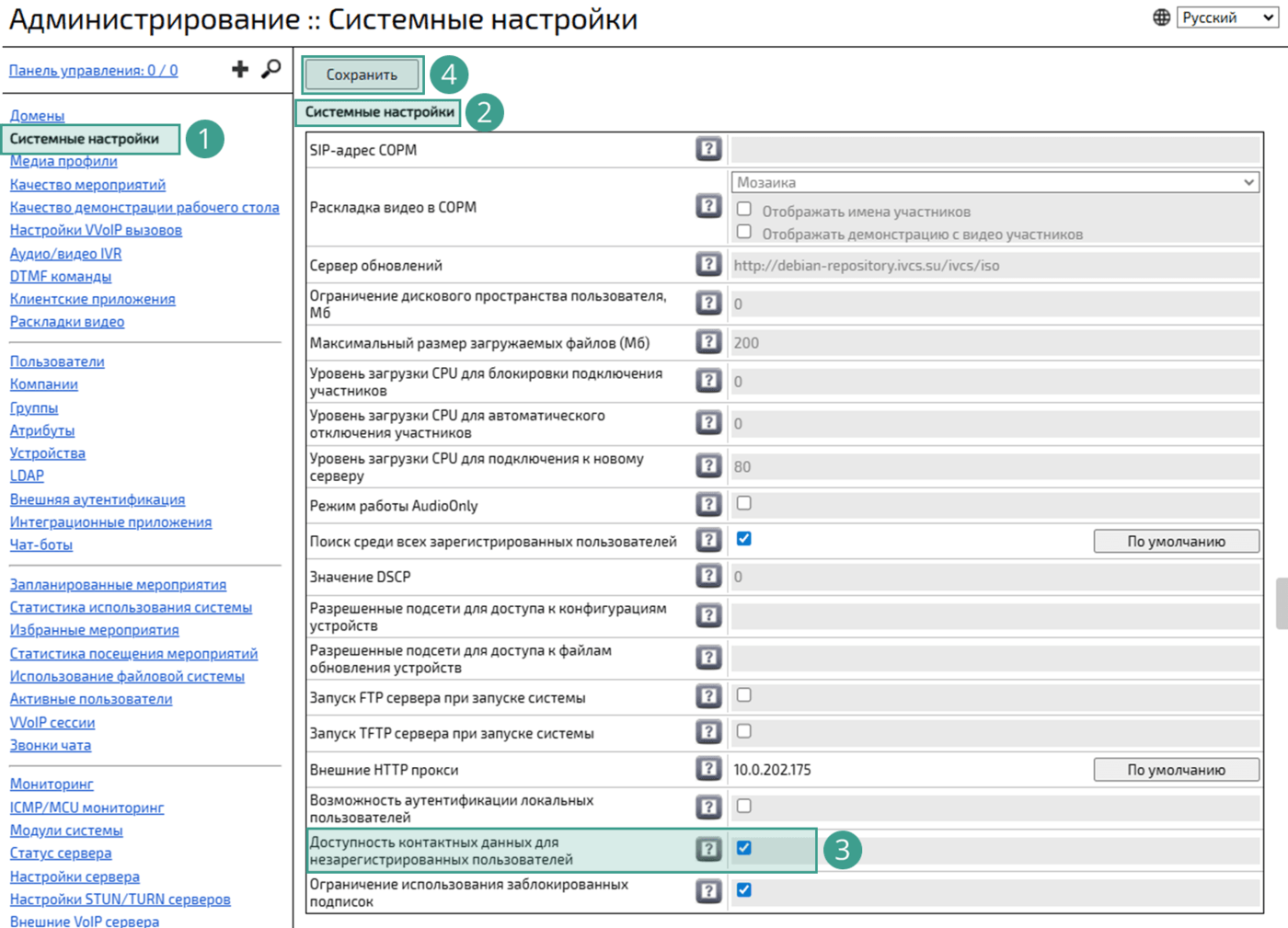Click По умолчанию beside HTTP прокси
The image size is (1288, 928).
pos(1176,770)
